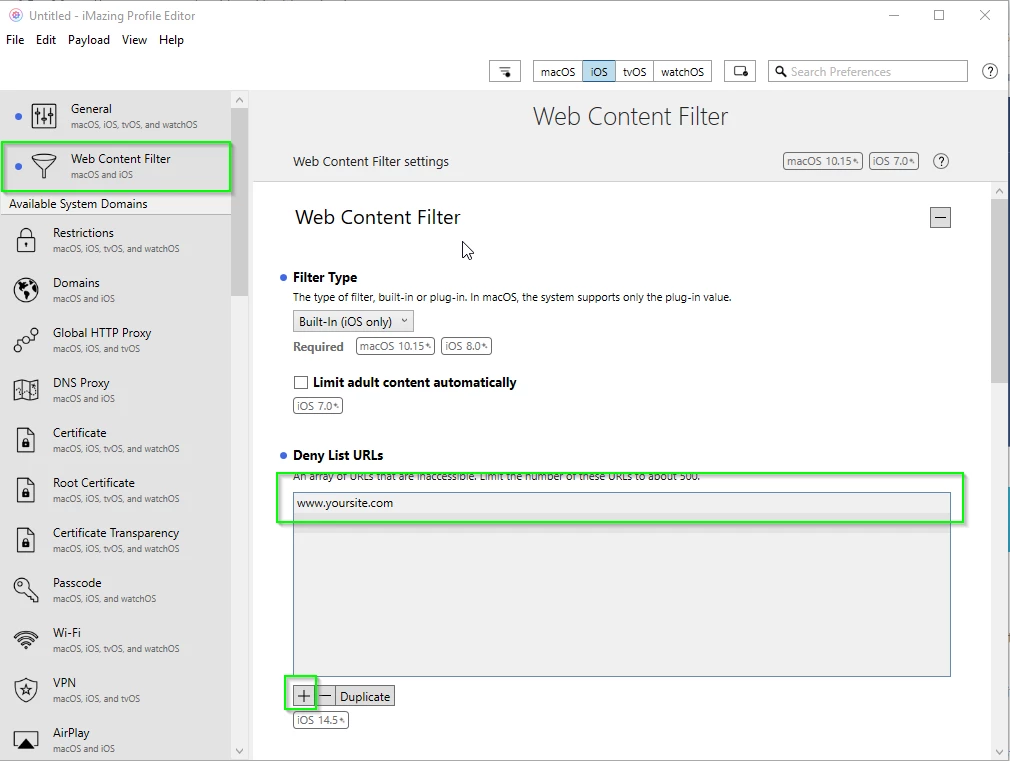Open the Certificate Transparency icon
This screenshot has height=761, width=1010.
point(26,540)
